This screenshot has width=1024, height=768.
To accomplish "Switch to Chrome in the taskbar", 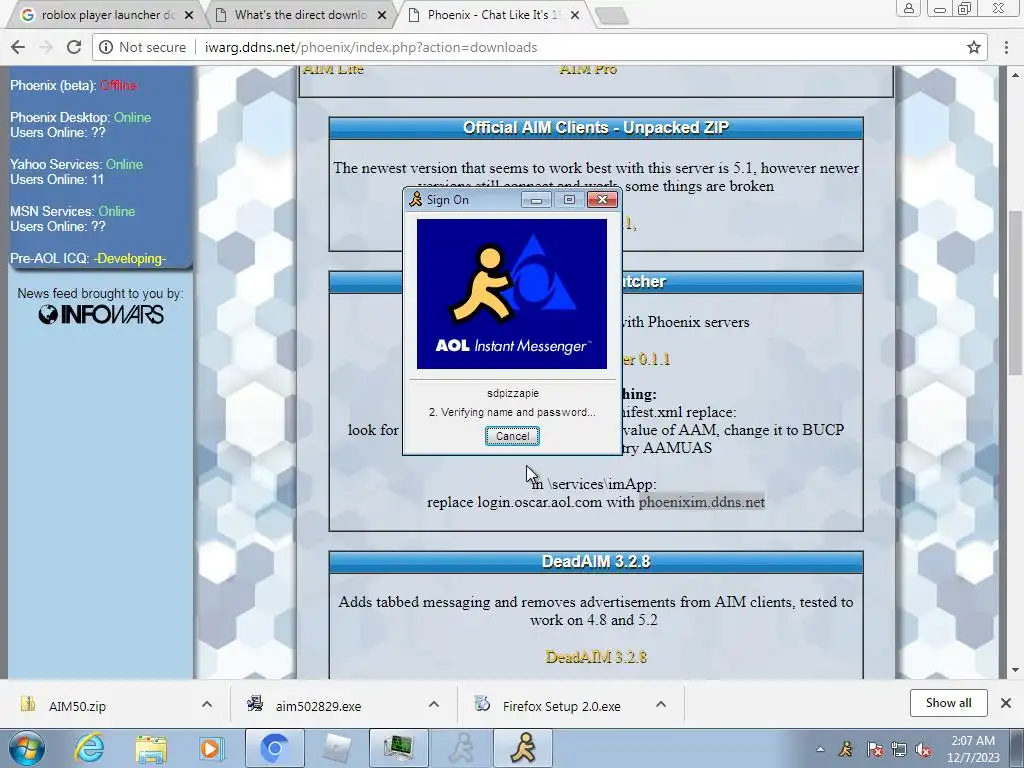I will click(274, 748).
